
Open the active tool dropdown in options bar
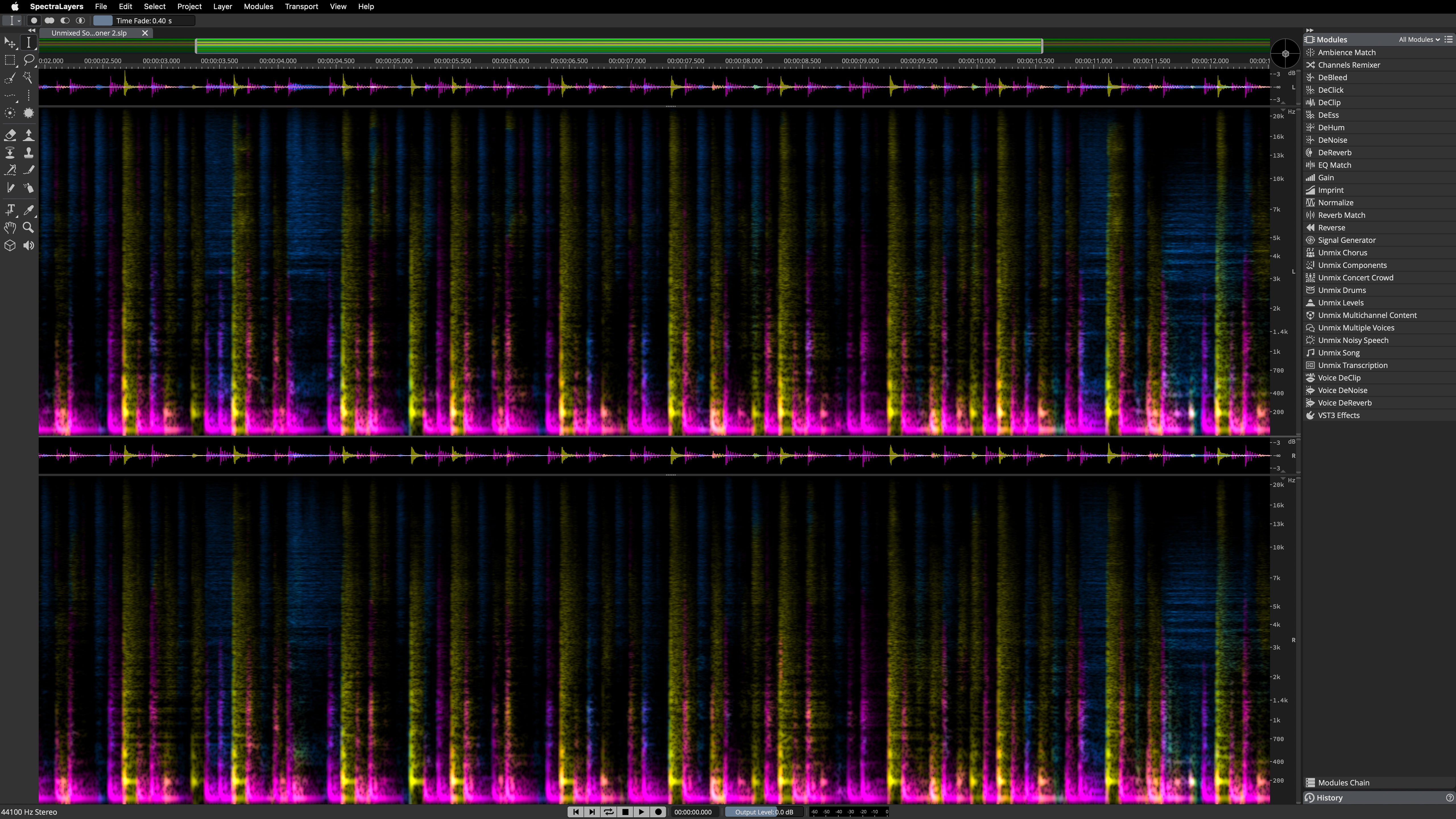click(x=12, y=20)
